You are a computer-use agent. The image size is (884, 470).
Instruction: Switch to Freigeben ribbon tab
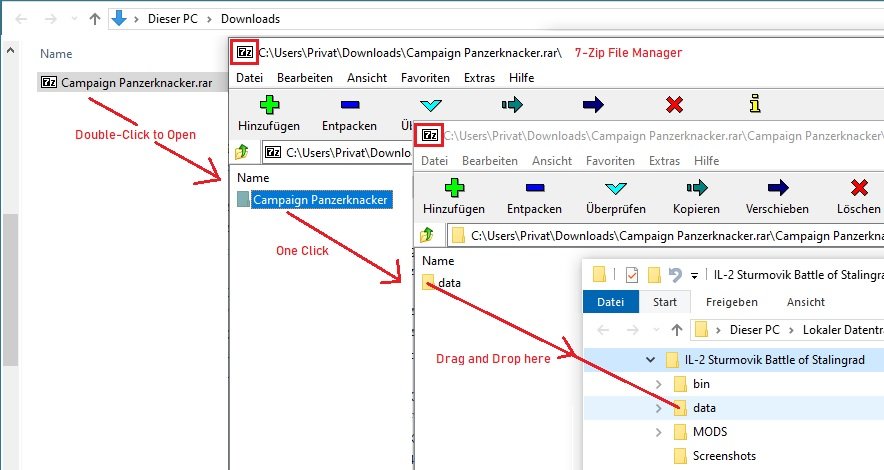(732, 302)
